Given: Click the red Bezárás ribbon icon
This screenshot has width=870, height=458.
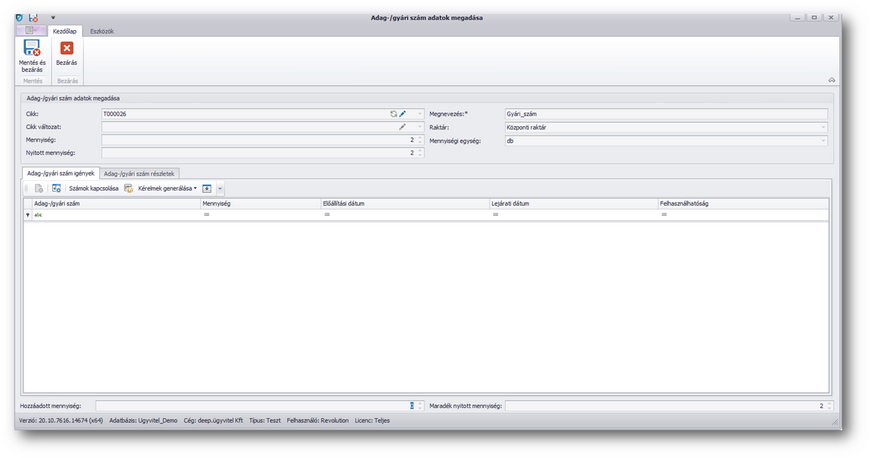Looking at the screenshot, I should pos(67,48).
